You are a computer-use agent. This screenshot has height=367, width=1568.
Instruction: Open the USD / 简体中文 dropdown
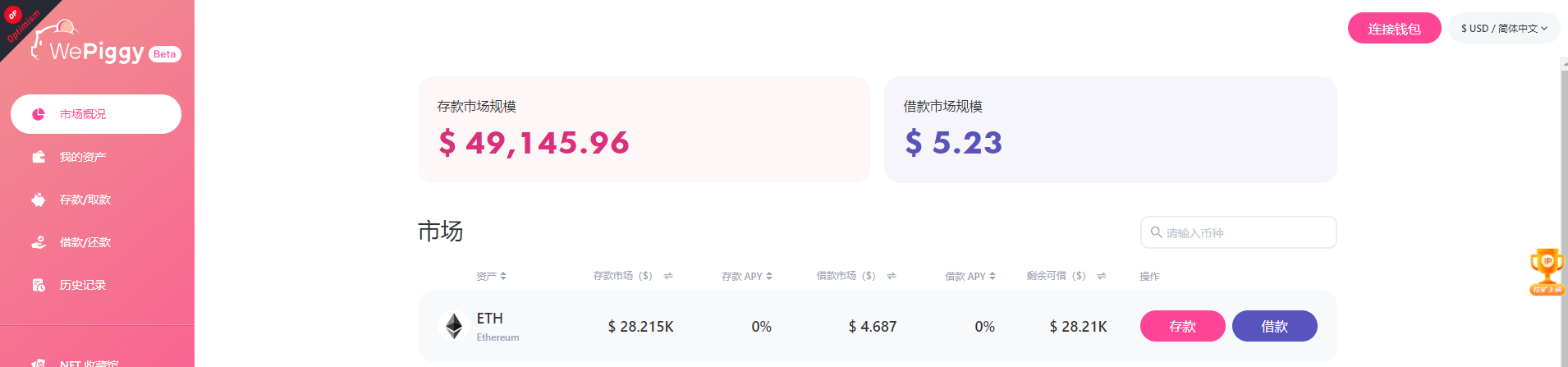point(1503,28)
